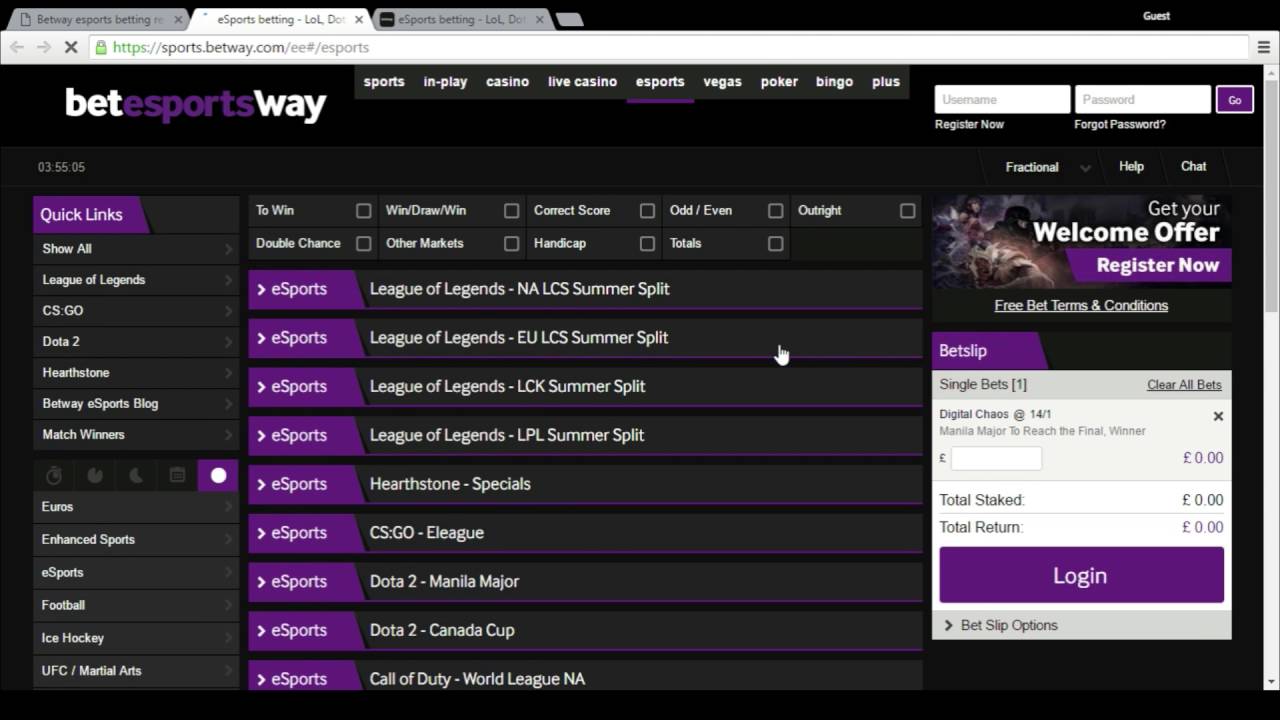Expand Dota 2 - Manila Major section
Viewport: 1280px width, 720px height.
585,582
